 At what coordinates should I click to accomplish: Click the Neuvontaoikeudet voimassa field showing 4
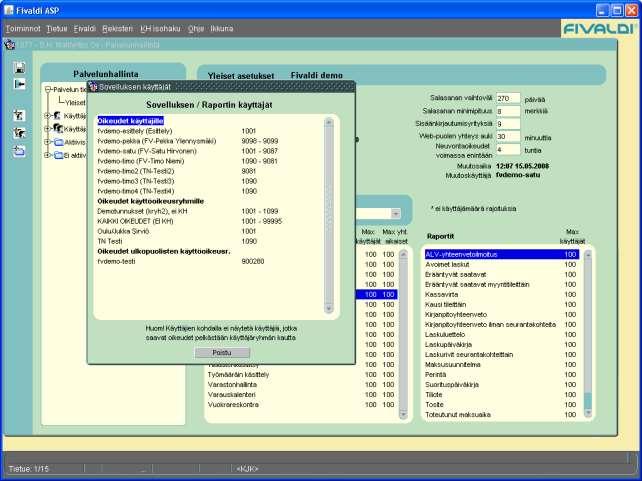pos(508,149)
